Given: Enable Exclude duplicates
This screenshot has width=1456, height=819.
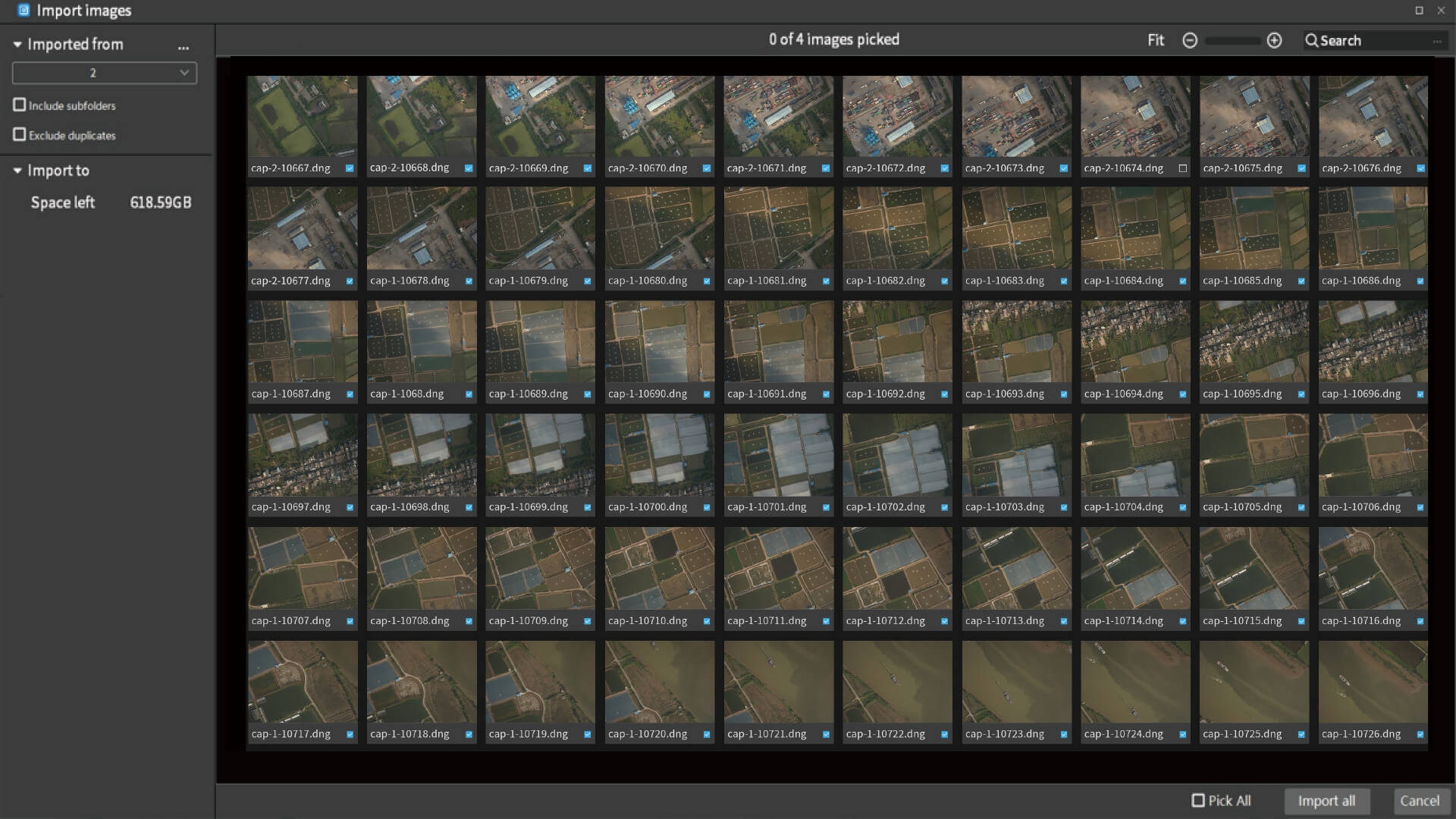Looking at the screenshot, I should click(x=19, y=134).
